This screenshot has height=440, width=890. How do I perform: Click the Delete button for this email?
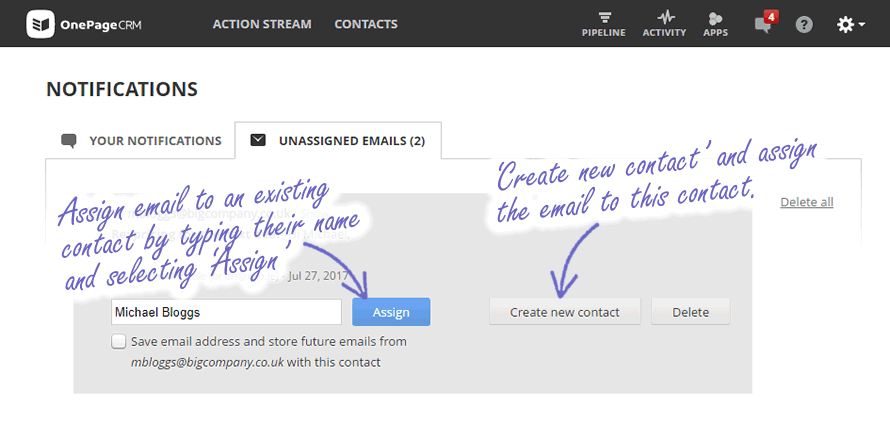click(690, 312)
